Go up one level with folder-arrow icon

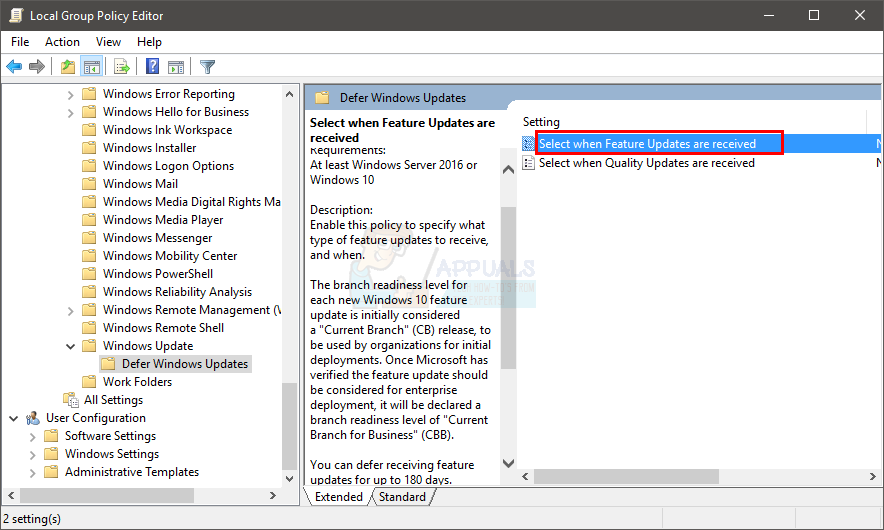[x=68, y=67]
